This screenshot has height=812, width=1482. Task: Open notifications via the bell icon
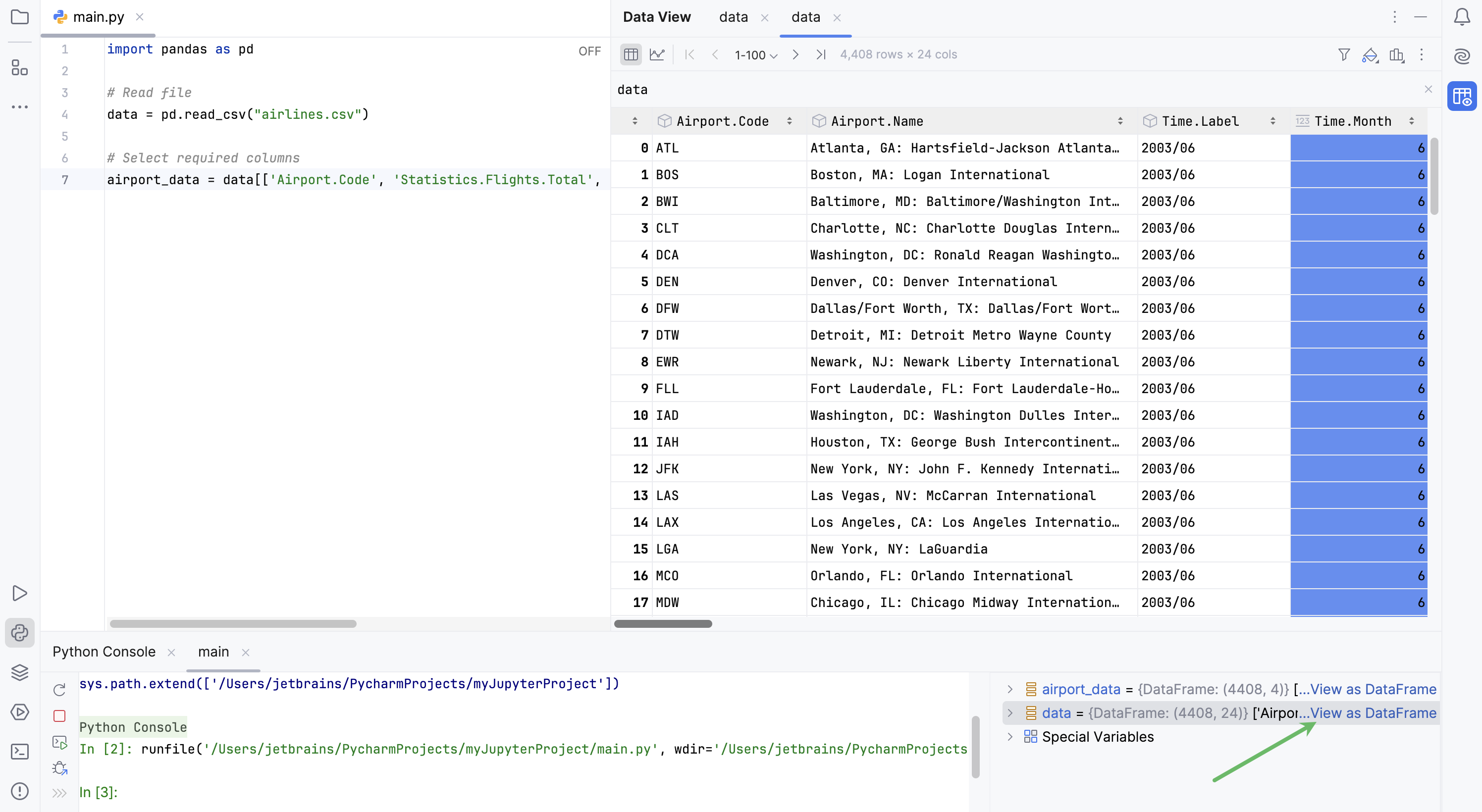pyautogui.click(x=1462, y=17)
